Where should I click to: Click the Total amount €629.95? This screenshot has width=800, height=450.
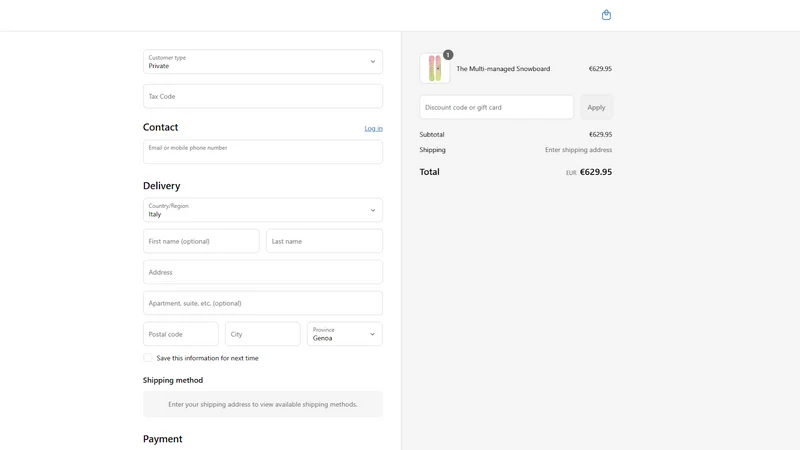pos(595,172)
